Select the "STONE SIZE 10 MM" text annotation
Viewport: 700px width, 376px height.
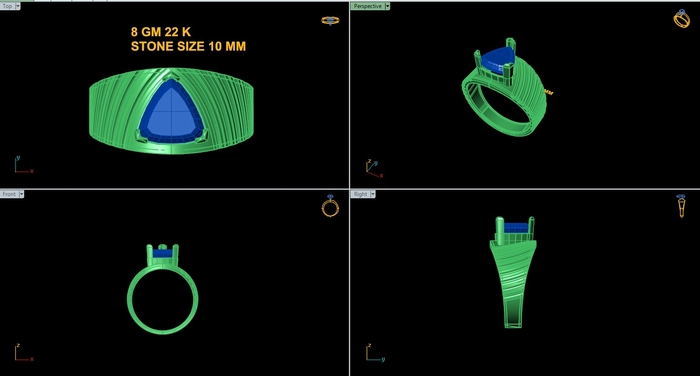[188, 46]
